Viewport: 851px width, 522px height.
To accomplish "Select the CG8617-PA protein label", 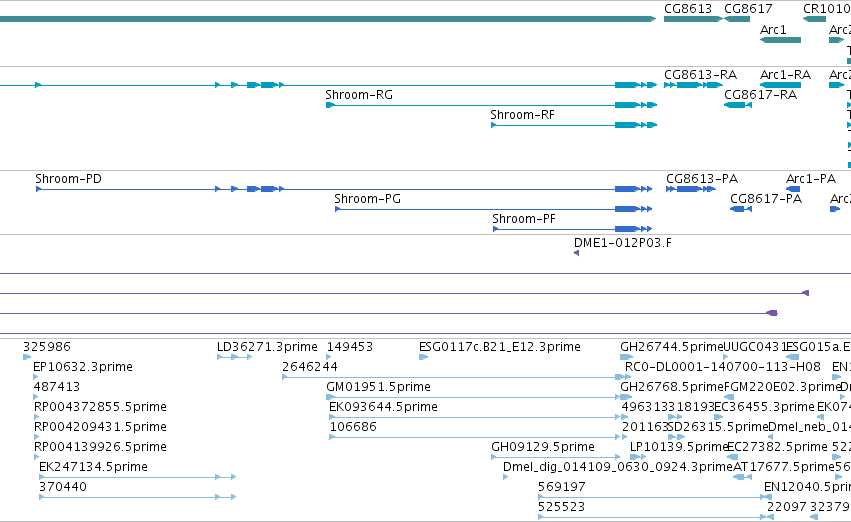I will point(766,199).
